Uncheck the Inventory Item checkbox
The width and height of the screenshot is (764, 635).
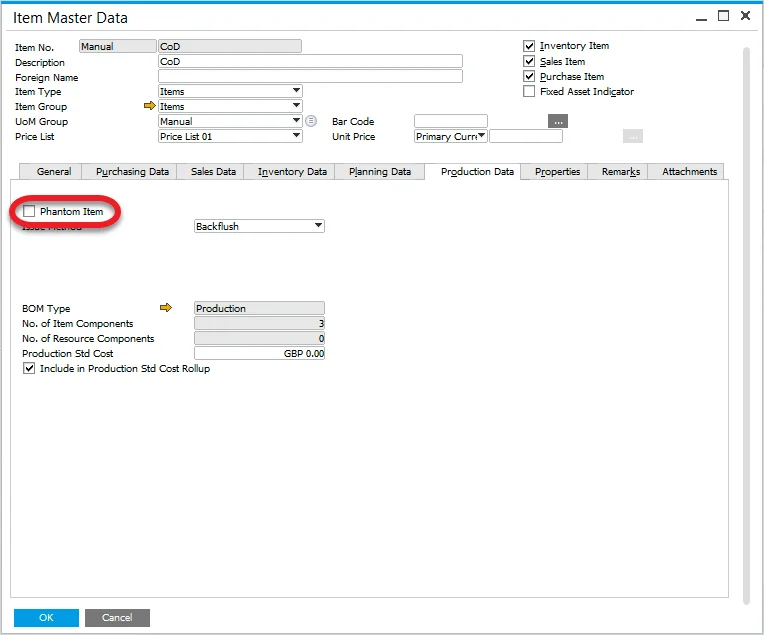[x=529, y=46]
